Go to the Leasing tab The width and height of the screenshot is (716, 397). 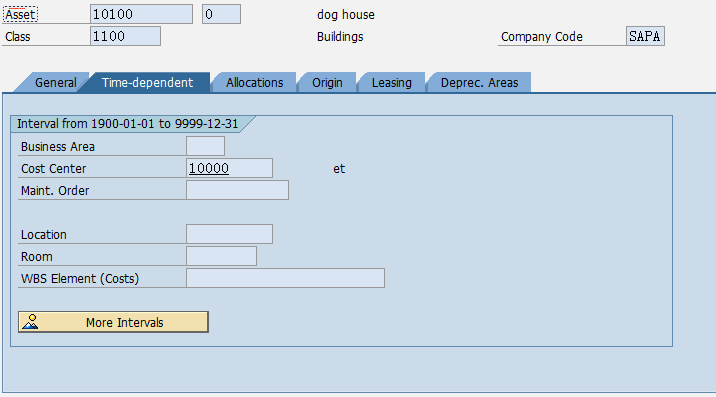(x=391, y=83)
